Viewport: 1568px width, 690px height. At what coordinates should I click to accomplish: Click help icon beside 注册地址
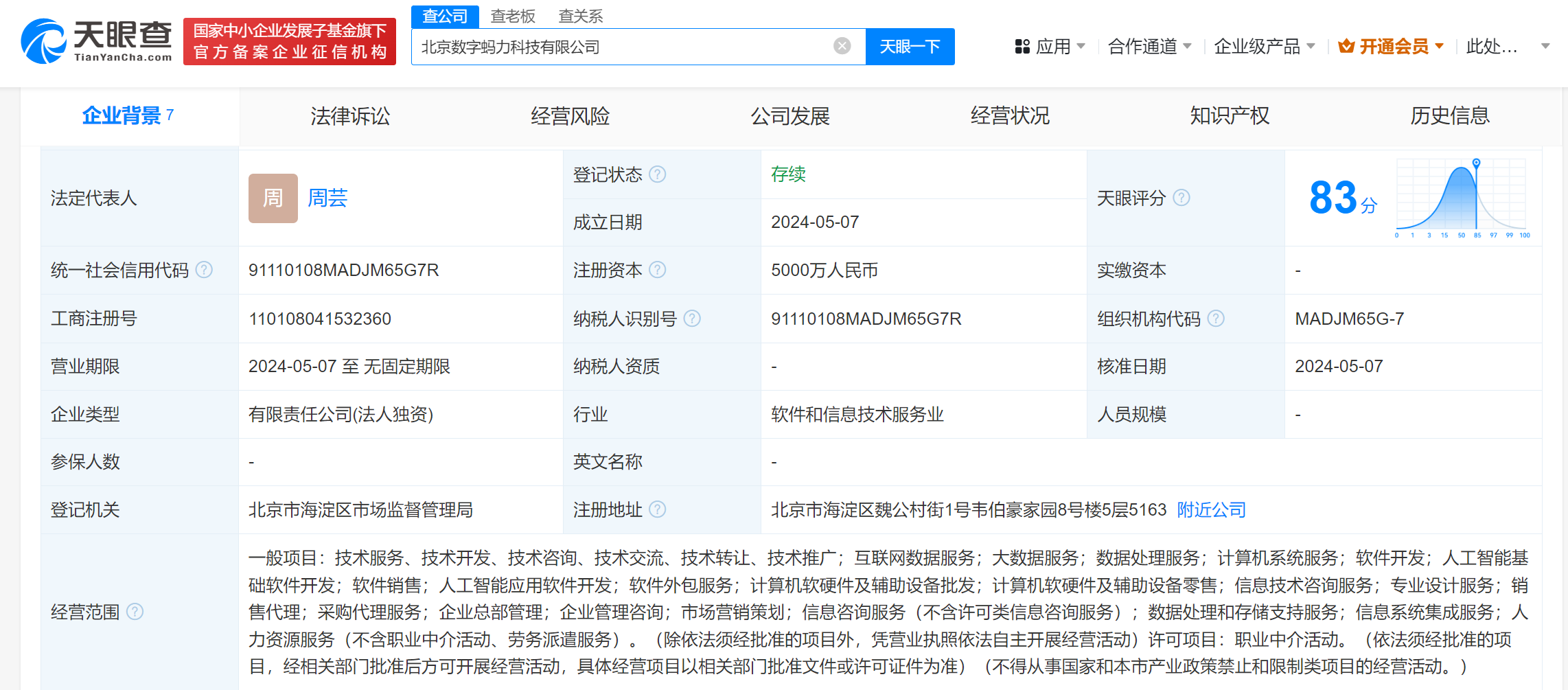point(658,510)
